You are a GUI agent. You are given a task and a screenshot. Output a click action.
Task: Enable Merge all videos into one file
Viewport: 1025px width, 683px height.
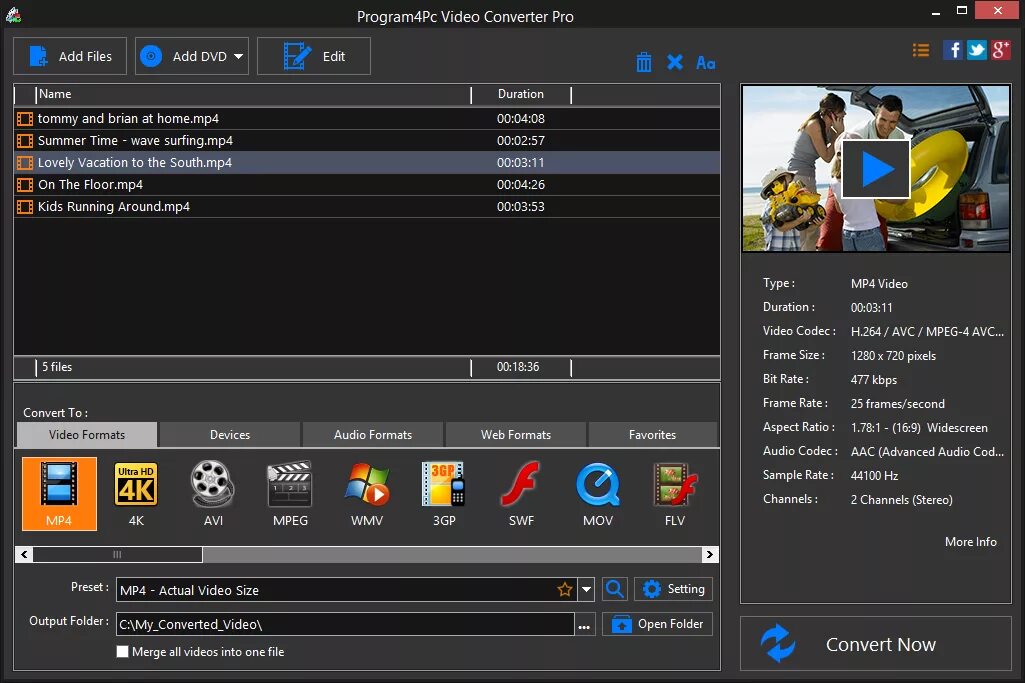[x=122, y=652]
